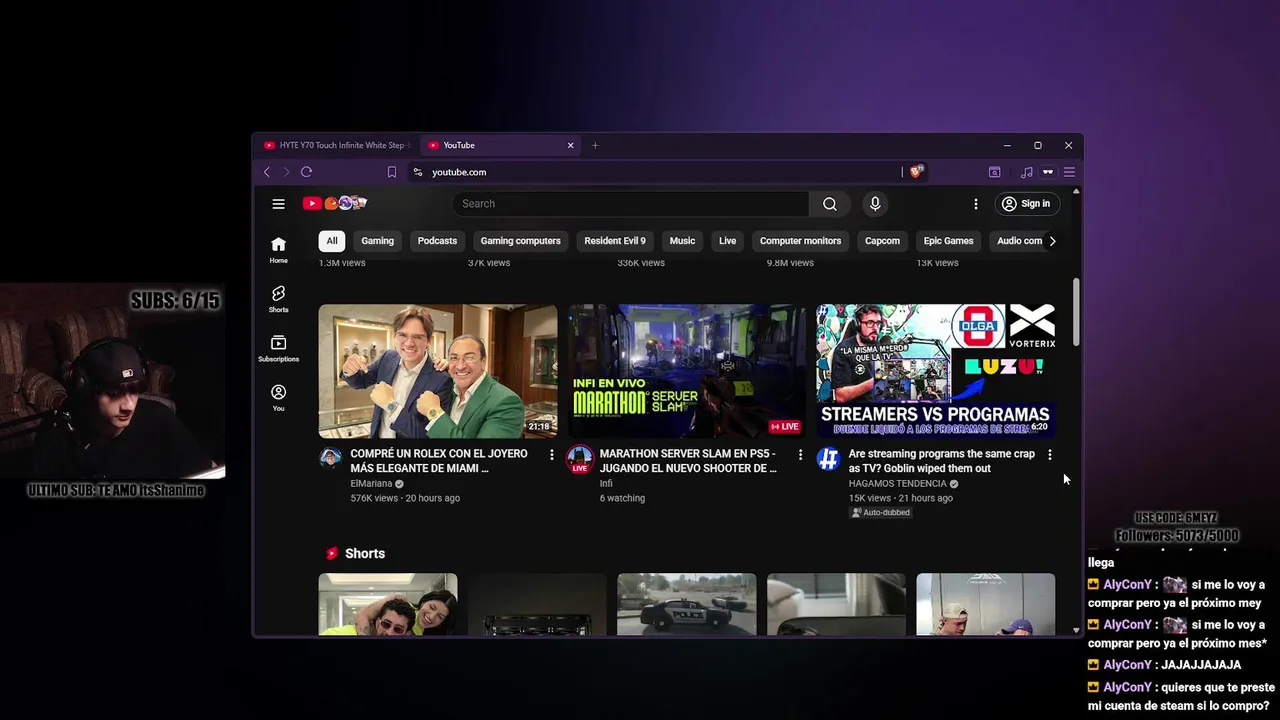Open a new browser tab
Viewport: 1280px width, 720px height.
tap(595, 145)
